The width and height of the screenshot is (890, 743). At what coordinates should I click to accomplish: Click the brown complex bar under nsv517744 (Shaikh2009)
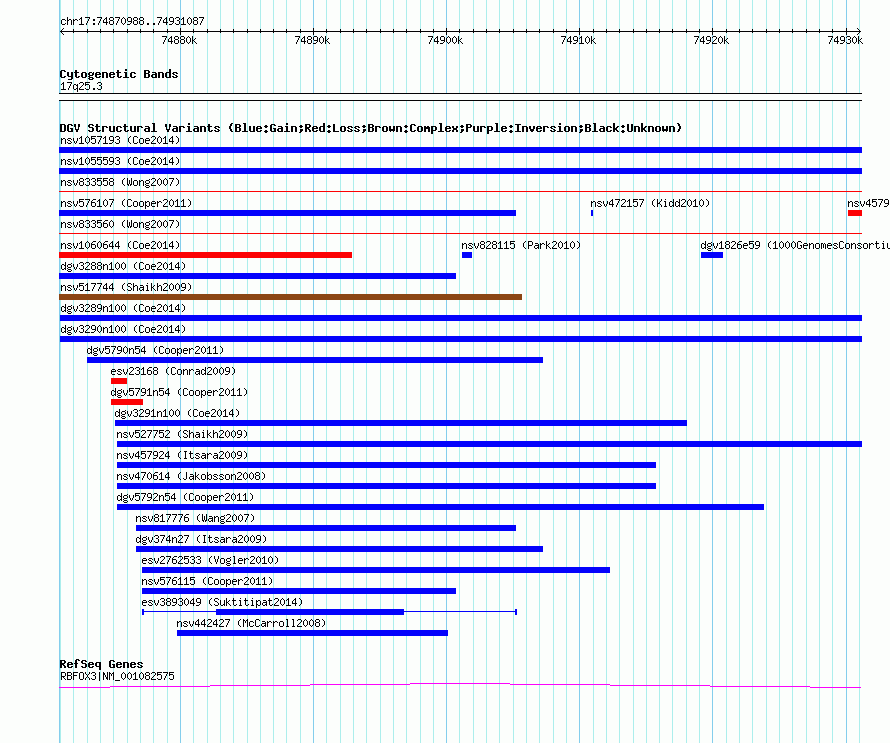tap(290, 297)
